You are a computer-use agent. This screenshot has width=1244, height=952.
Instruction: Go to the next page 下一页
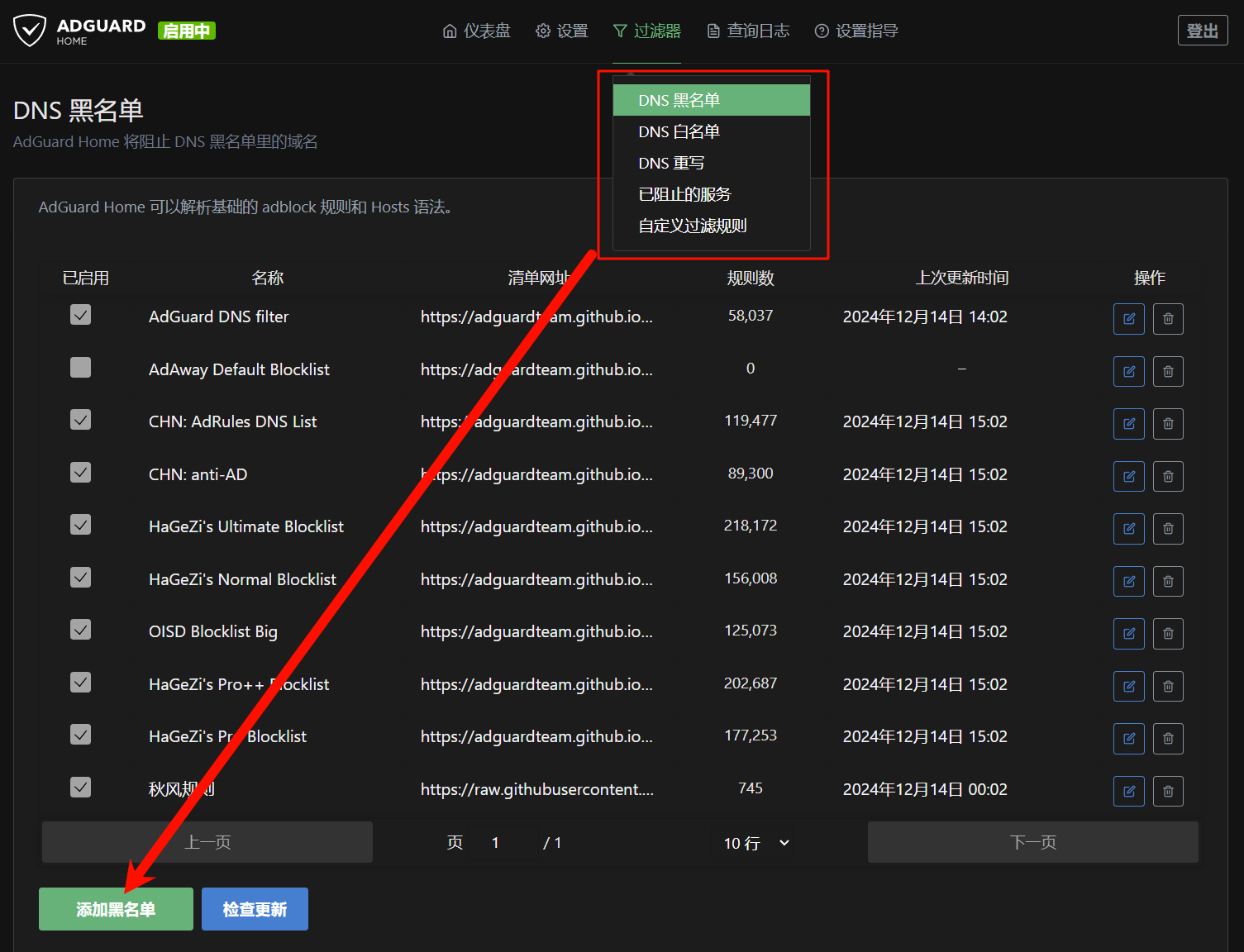(x=1033, y=842)
